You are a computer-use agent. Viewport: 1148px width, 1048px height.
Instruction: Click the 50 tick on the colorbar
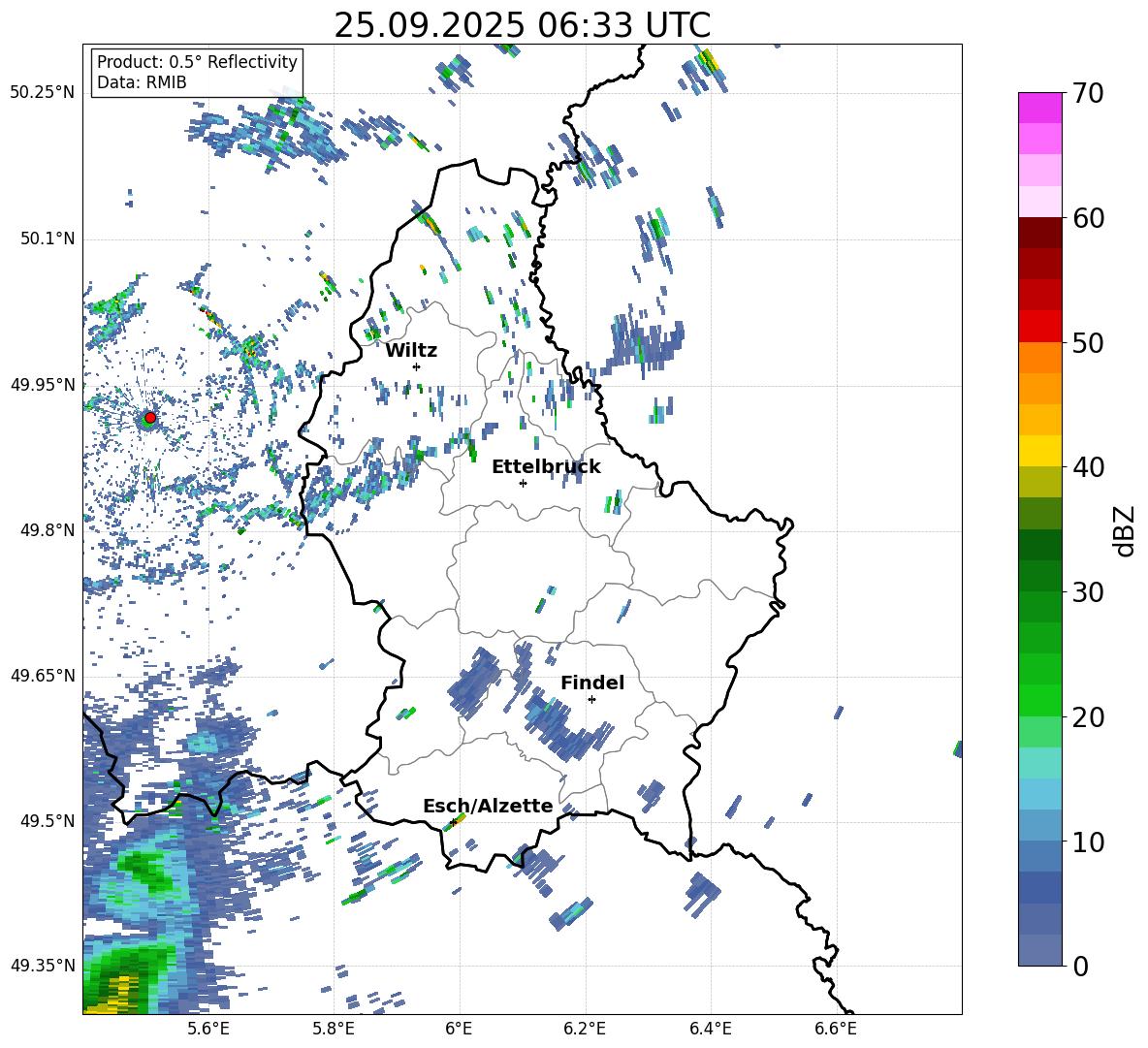1088,342
